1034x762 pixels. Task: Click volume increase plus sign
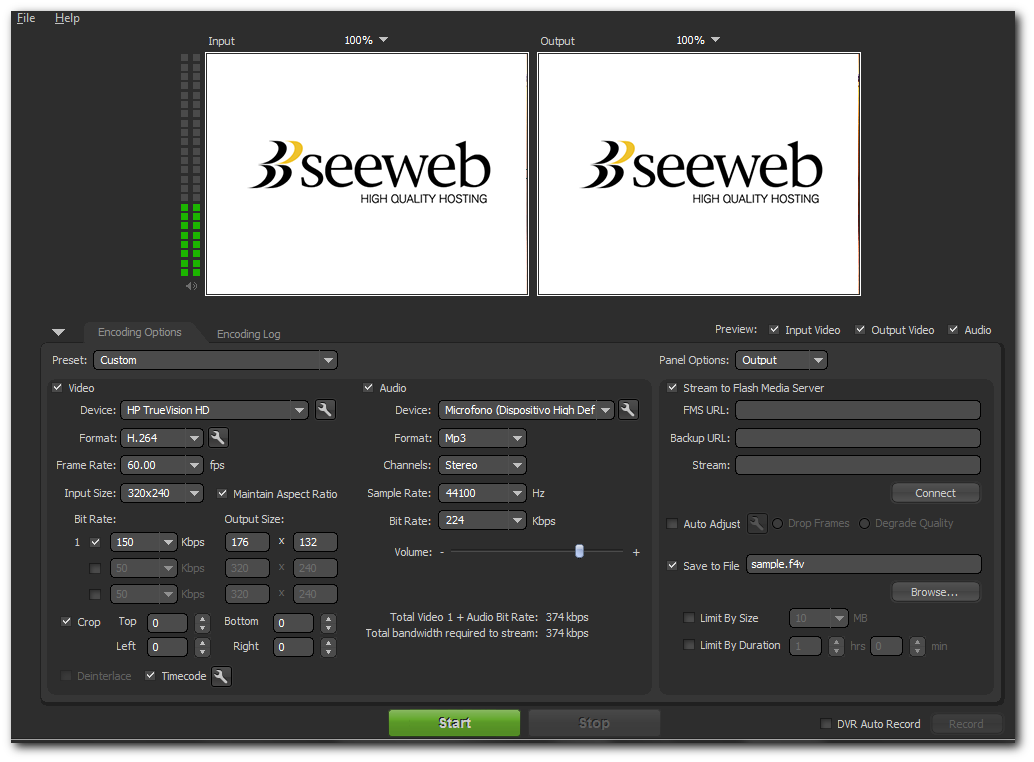636,552
